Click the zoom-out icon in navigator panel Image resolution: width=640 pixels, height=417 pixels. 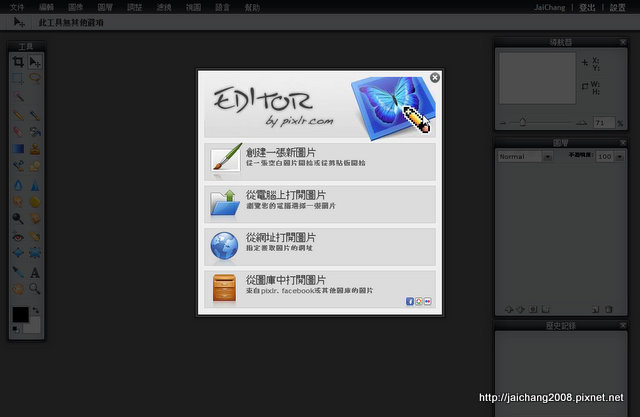point(503,122)
